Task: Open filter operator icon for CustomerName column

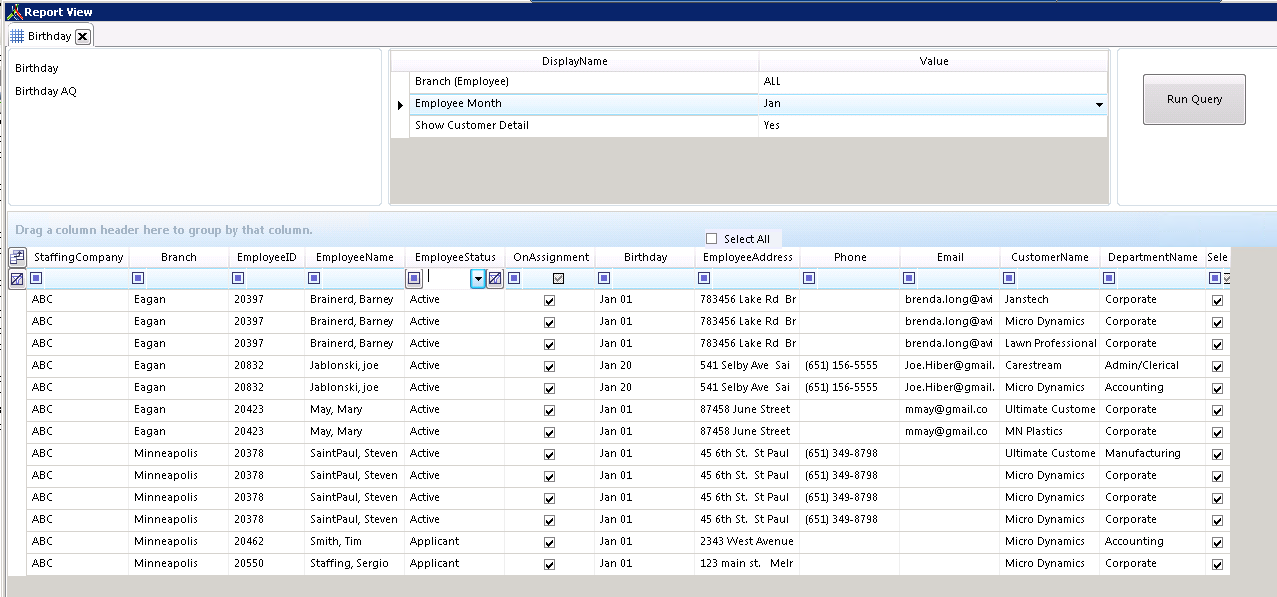Action: click(1009, 279)
